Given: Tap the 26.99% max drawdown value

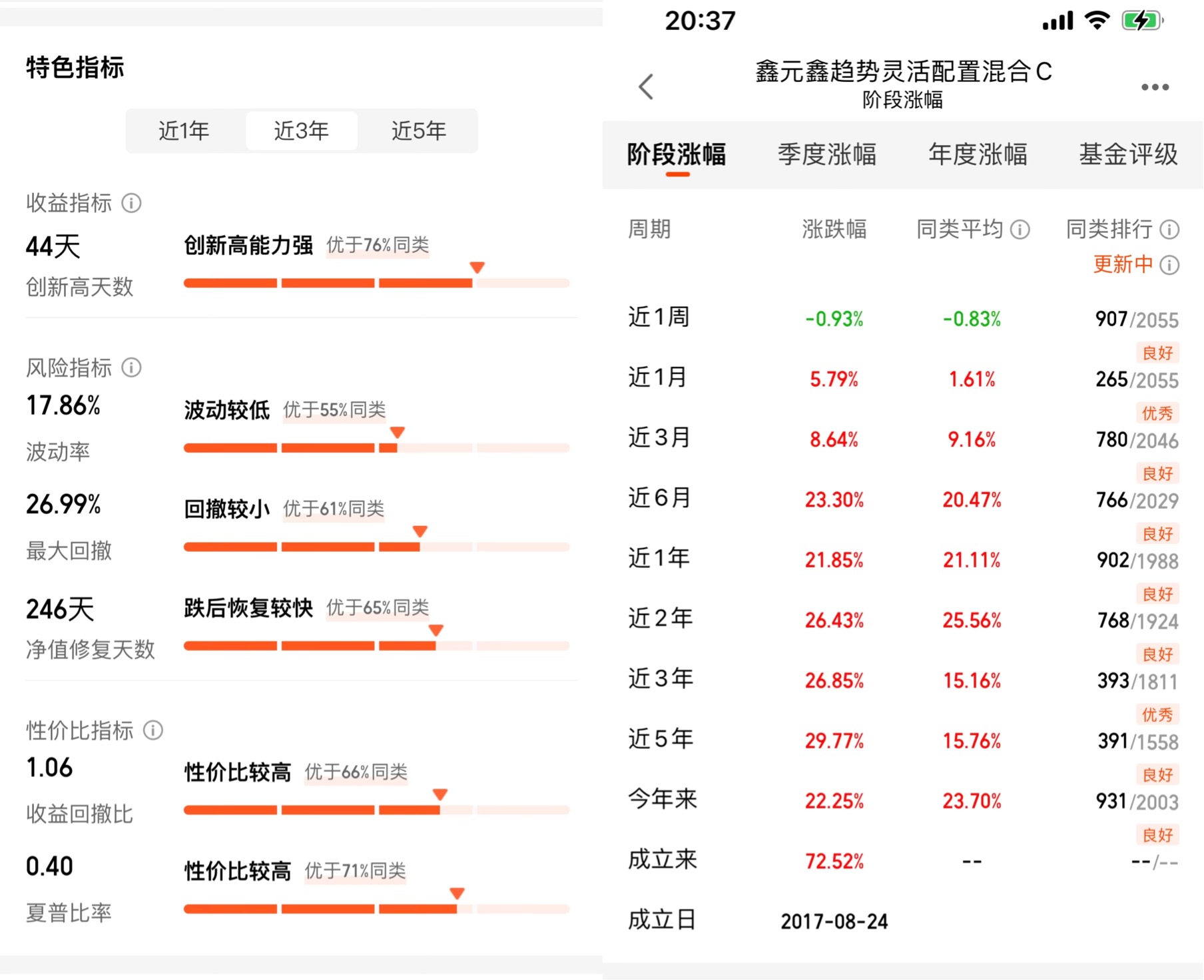Looking at the screenshot, I should (x=63, y=504).
